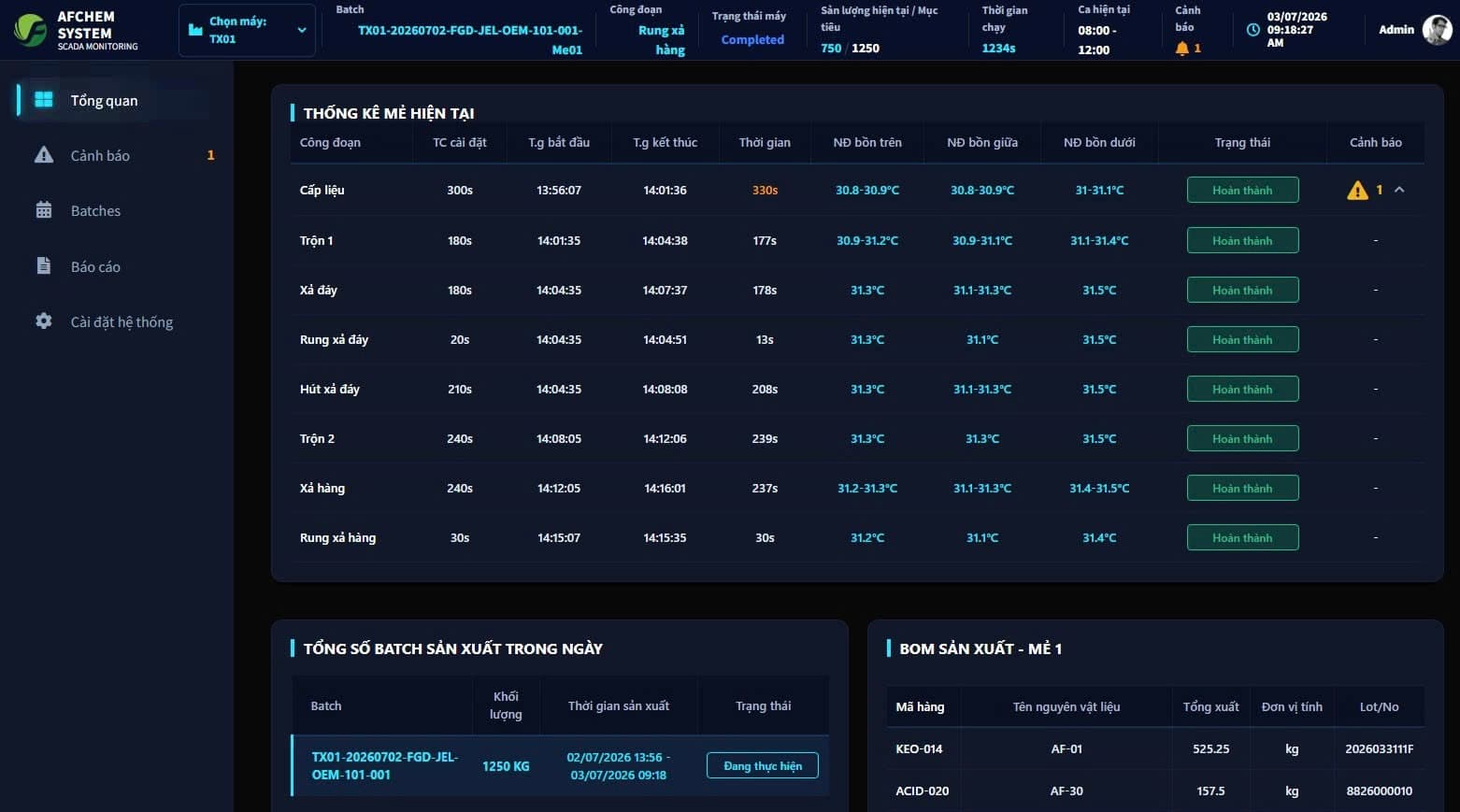This screenshot has width=1460, height=812.
Task: Click the Completed machine status text
Action: (752, 39)
